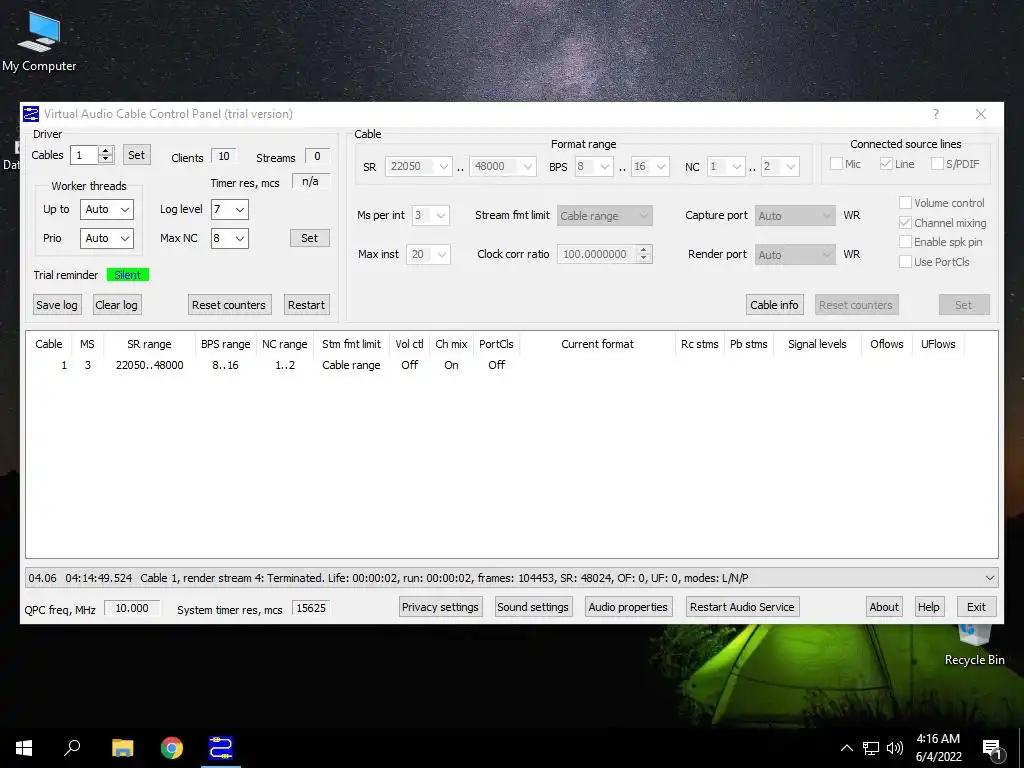Open the Prio worker threads dropdown

point(106,238)
